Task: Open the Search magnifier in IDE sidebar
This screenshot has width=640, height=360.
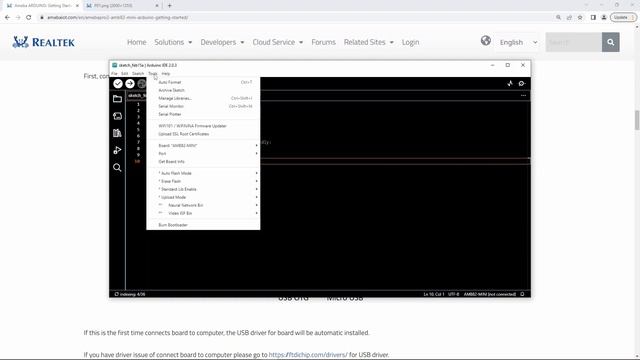Action: [117, 167]
